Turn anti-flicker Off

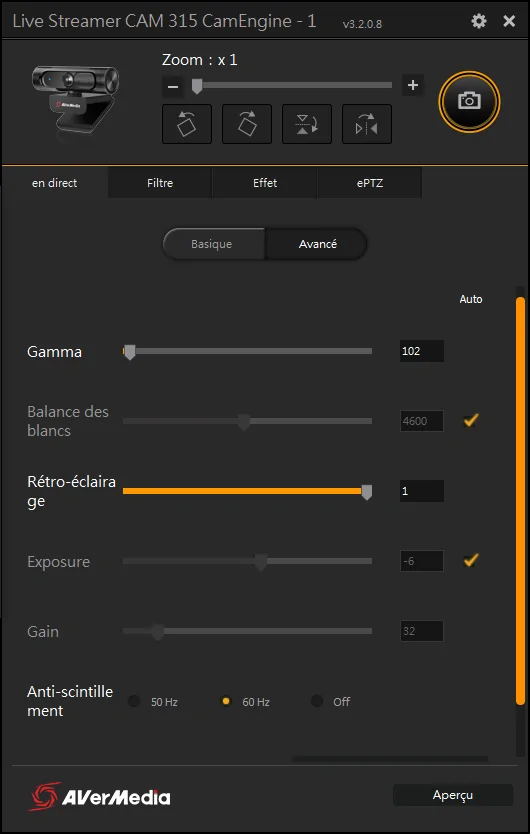click(x=317, y=701)
